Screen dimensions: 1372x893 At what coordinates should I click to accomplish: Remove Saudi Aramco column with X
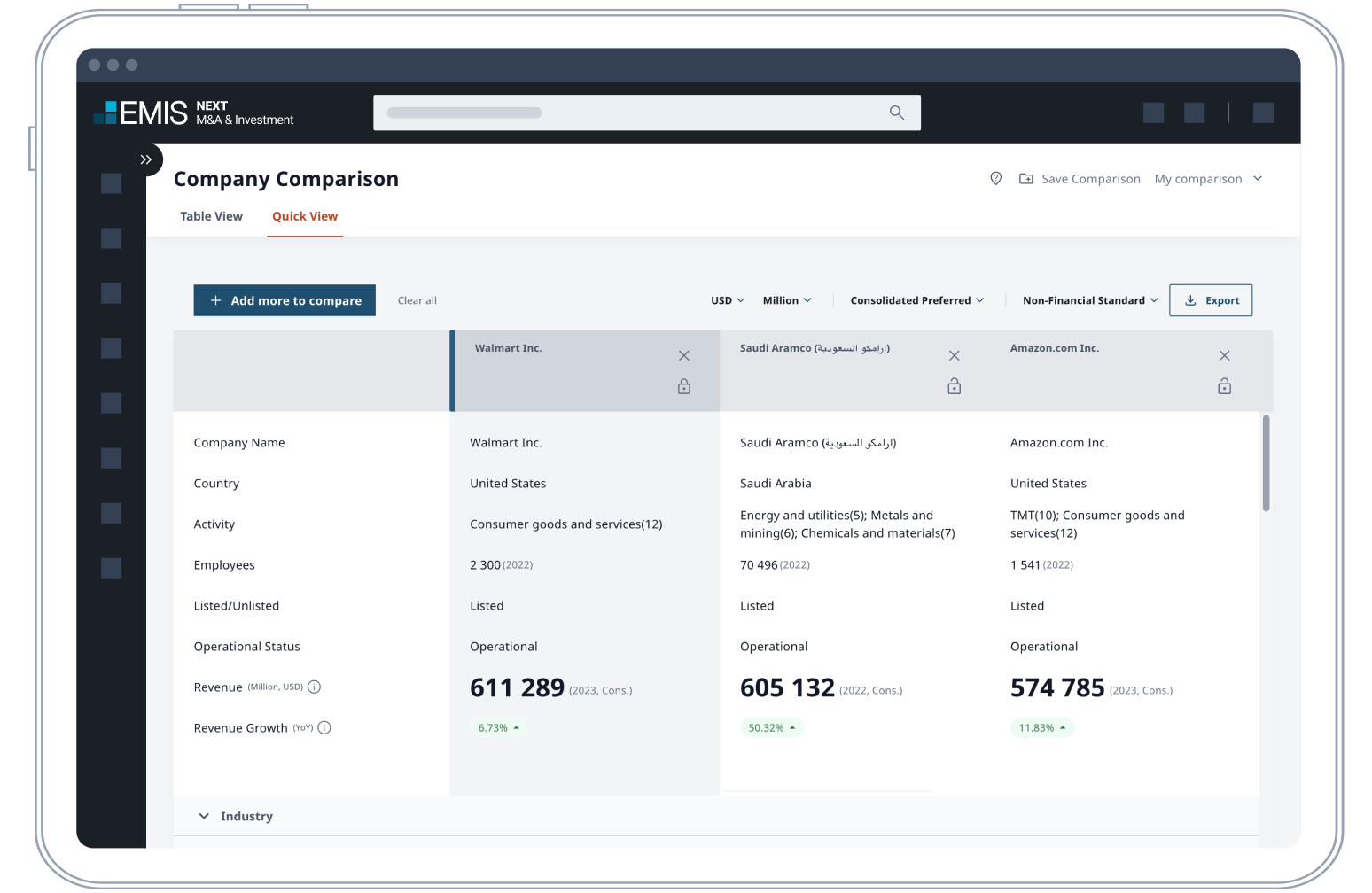[954, 355]
